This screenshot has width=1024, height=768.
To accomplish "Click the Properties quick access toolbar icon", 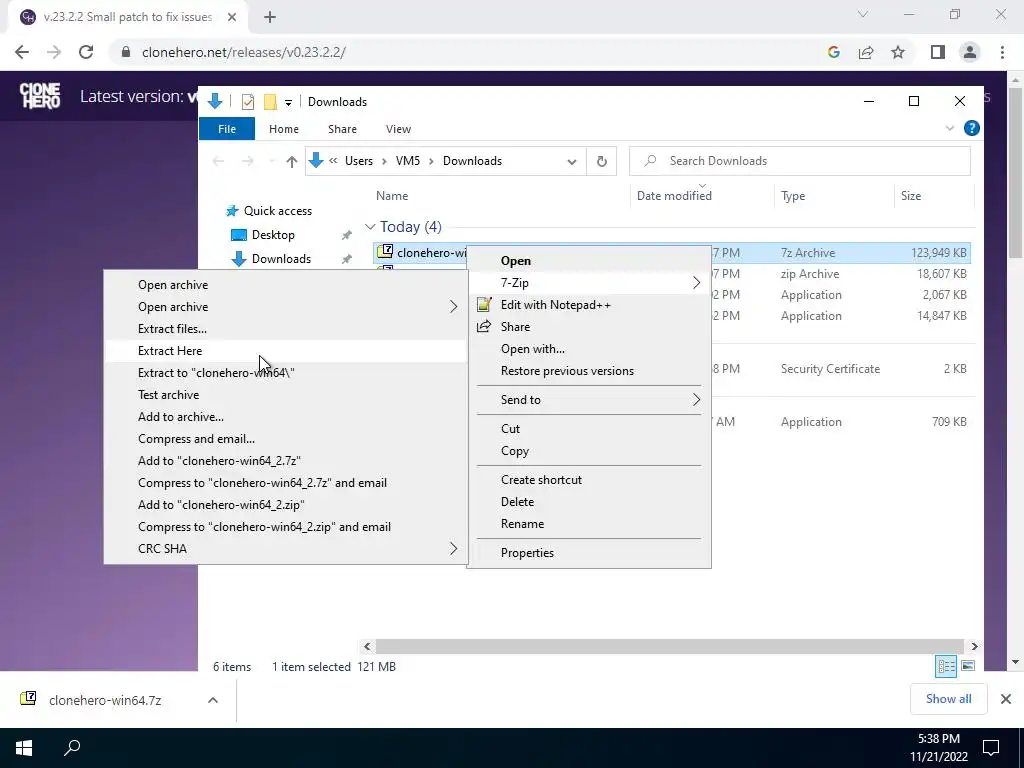I will point(248,102).
